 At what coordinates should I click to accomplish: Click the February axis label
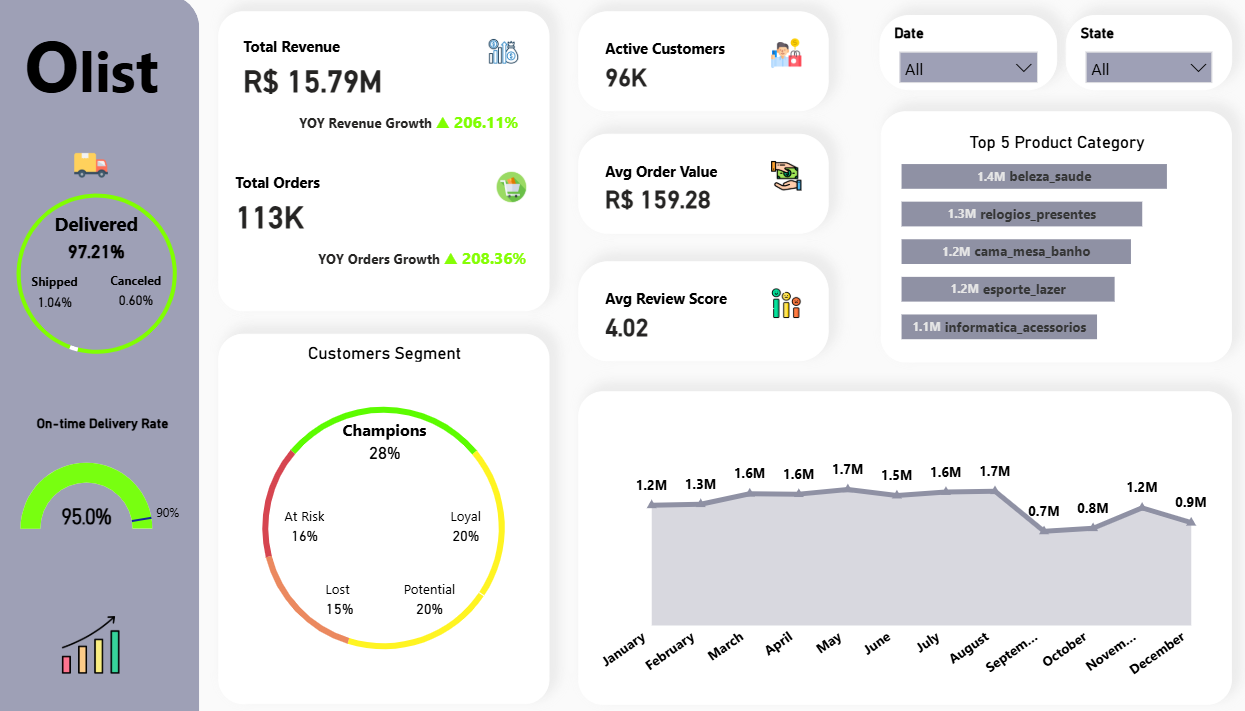coord(672,651)
